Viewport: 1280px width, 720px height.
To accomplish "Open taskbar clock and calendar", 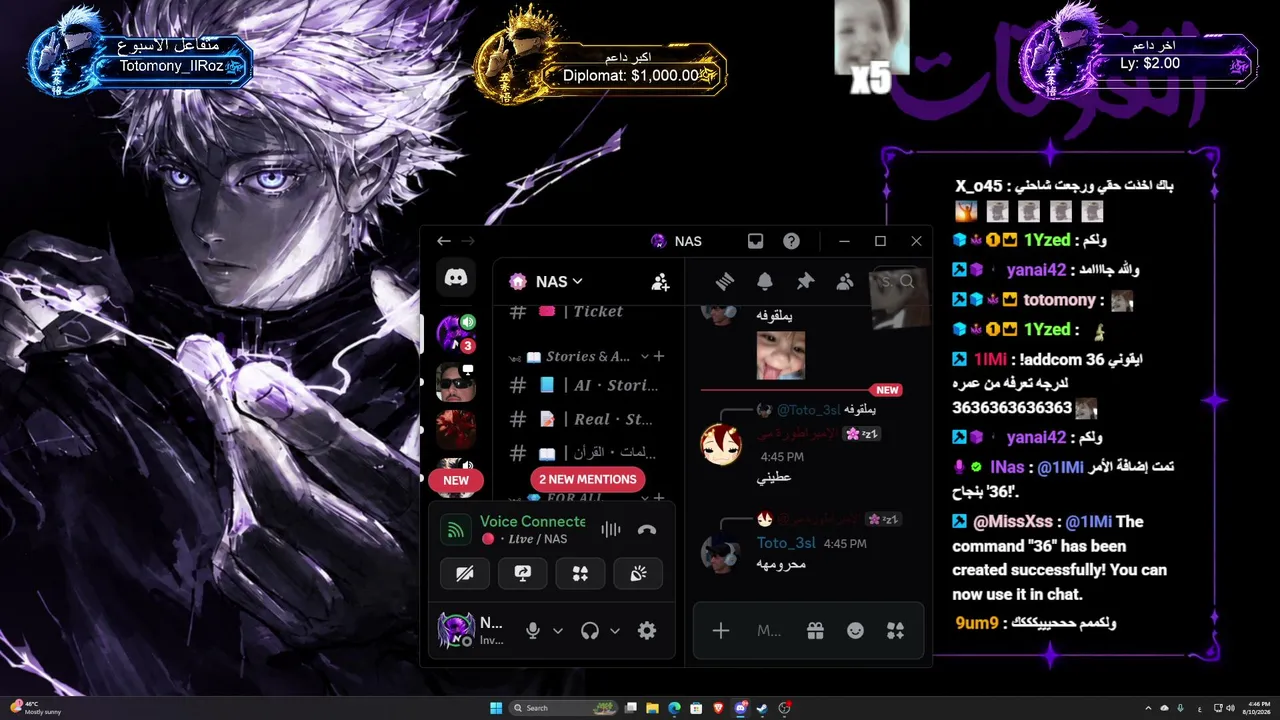I will point(1258,708).
